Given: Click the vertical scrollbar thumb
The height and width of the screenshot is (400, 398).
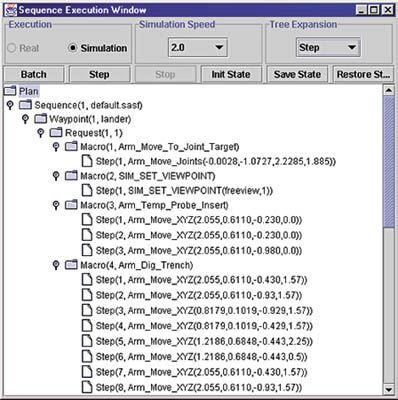Looking at the screenshot, I should pyautogui.click(x=388, y=161).
